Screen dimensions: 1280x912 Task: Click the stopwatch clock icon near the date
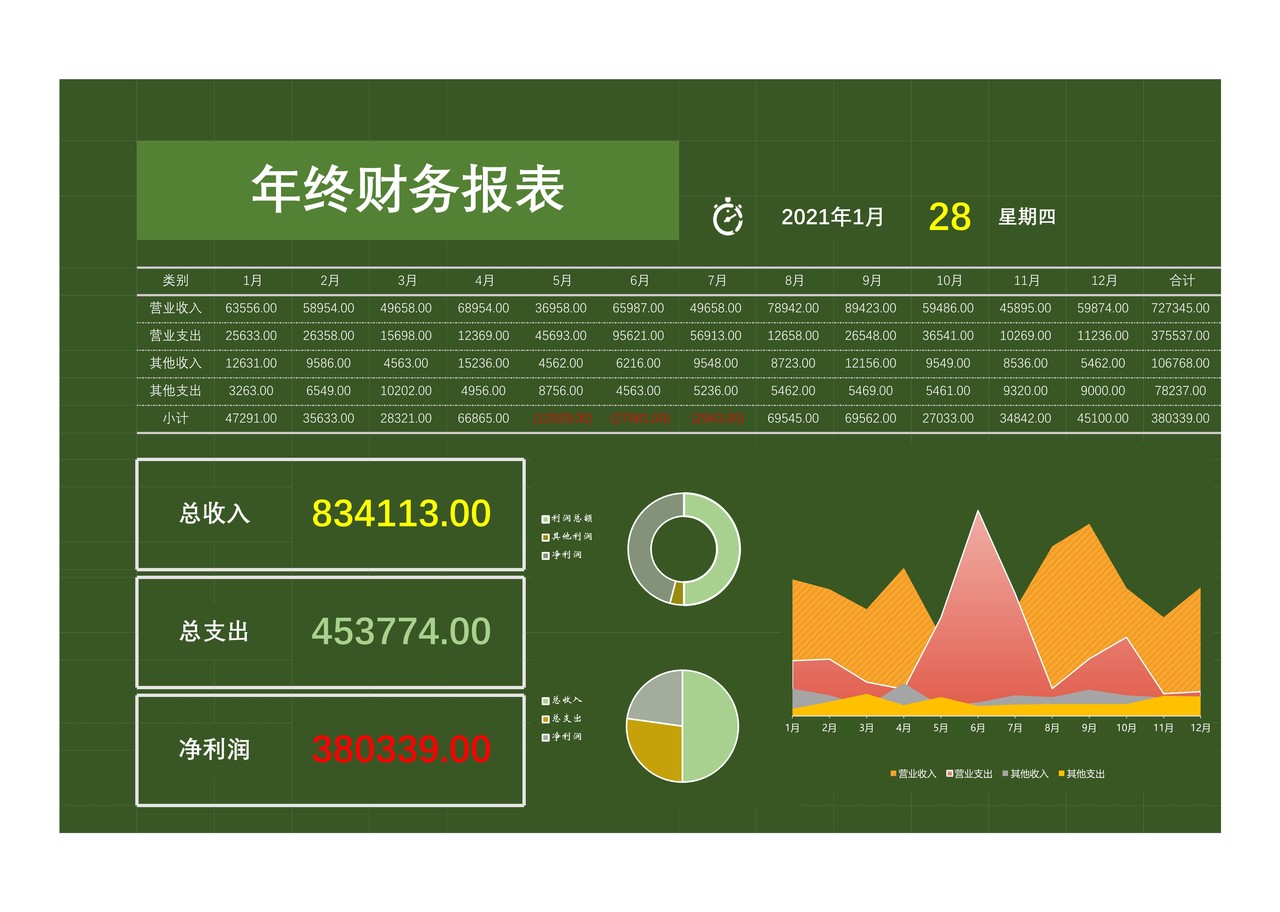point(729,216)
